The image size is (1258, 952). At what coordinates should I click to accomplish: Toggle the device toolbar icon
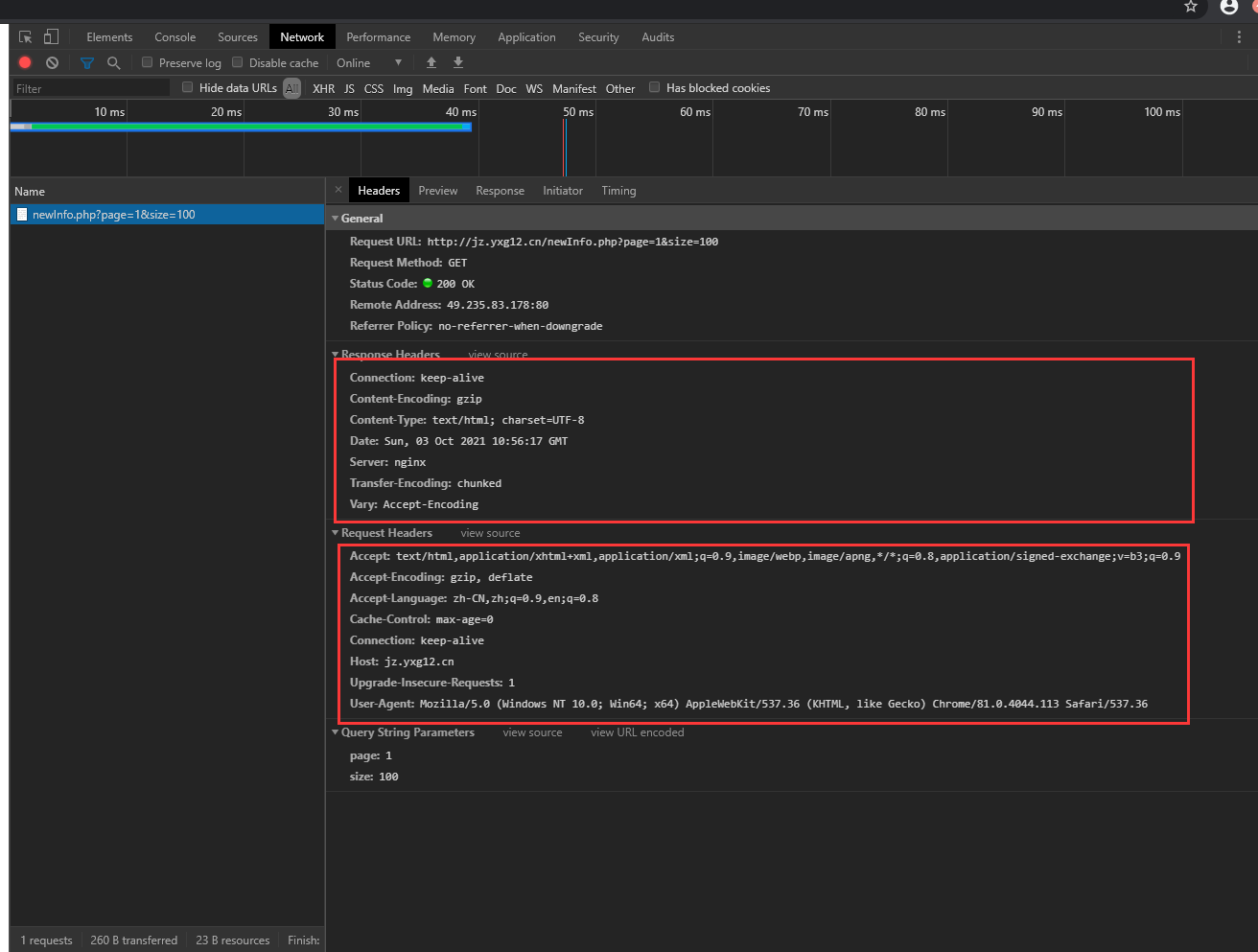pos(51,37)
